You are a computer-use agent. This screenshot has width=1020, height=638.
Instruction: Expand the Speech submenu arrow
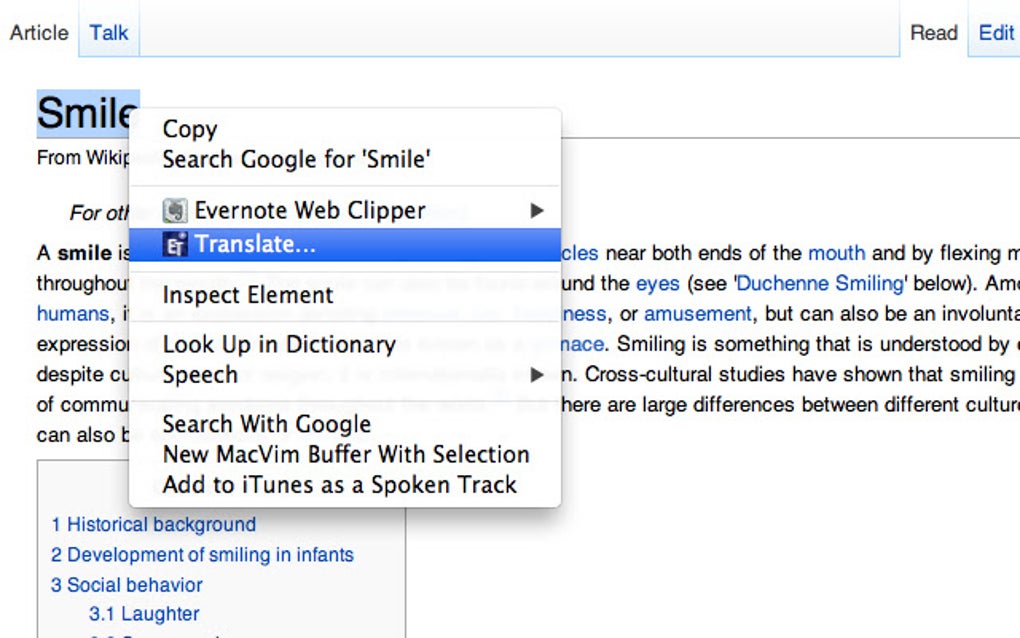coord(537,376)
